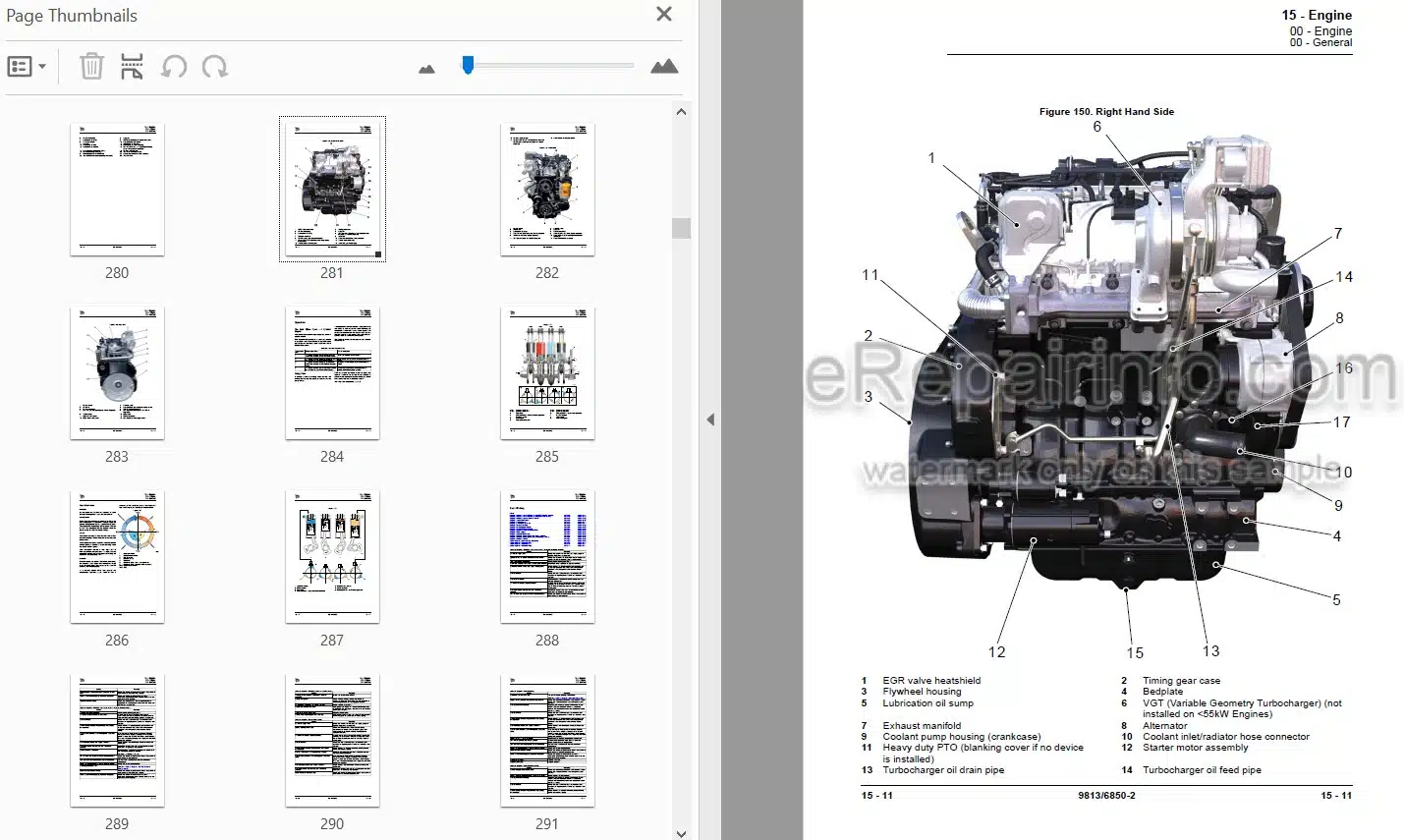Click document number '9813/6850-2' in footer
Viewport: 1404px width, 840px height.
click(1106, 796)
